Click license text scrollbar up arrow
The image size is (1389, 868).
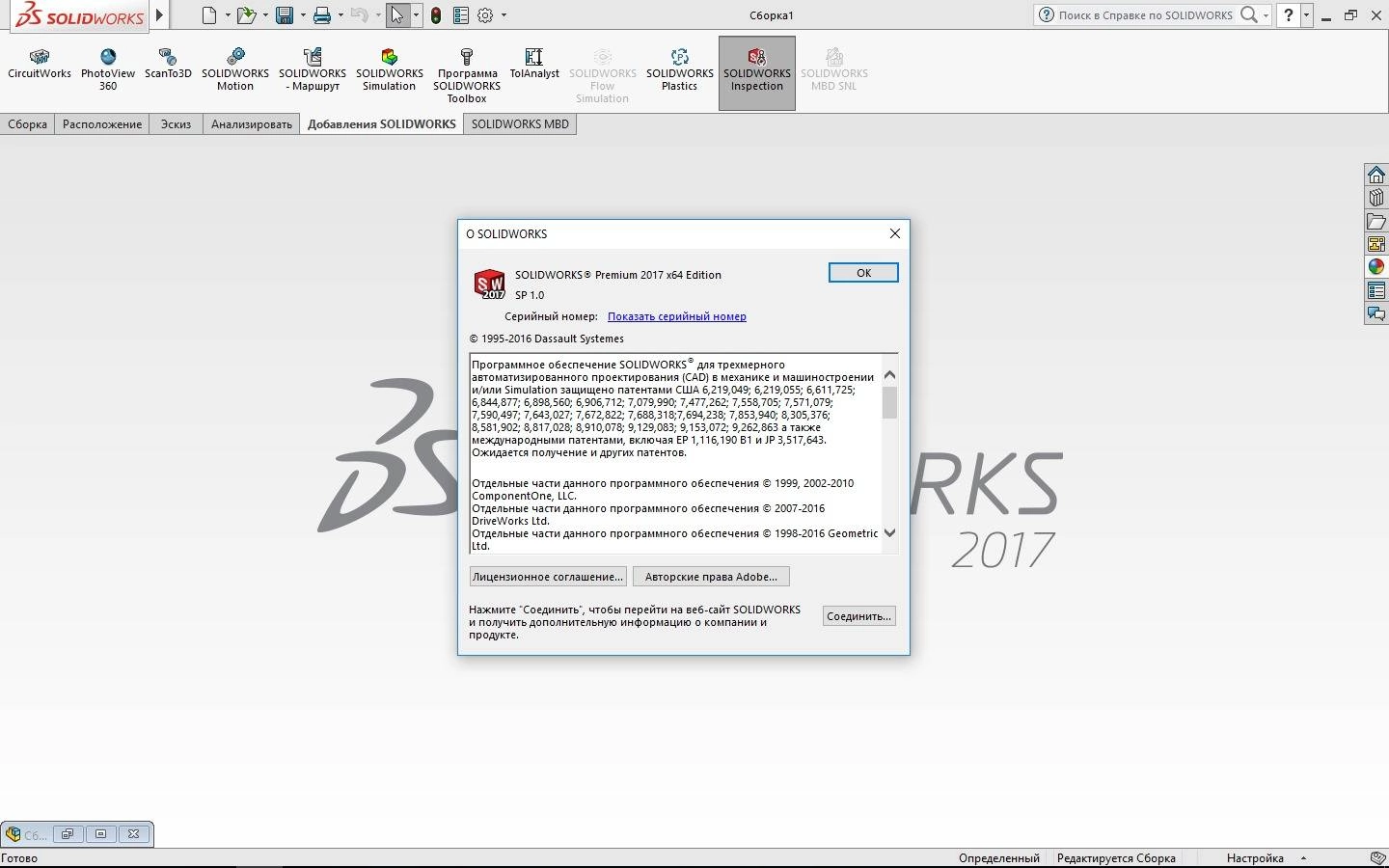(x=889, y=375)
